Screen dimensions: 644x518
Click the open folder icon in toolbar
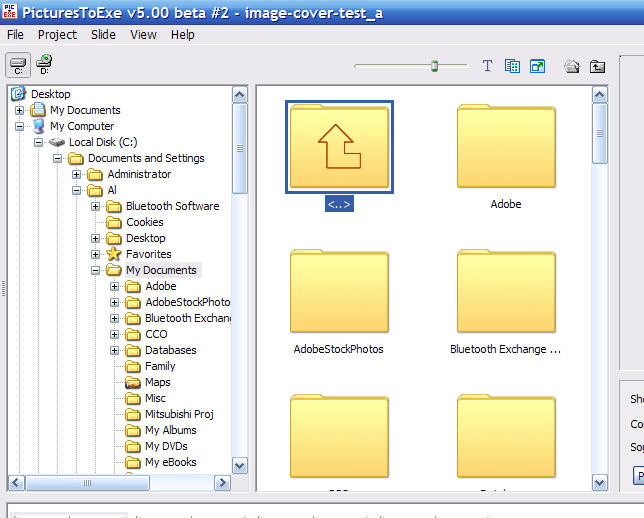[572, 66]
